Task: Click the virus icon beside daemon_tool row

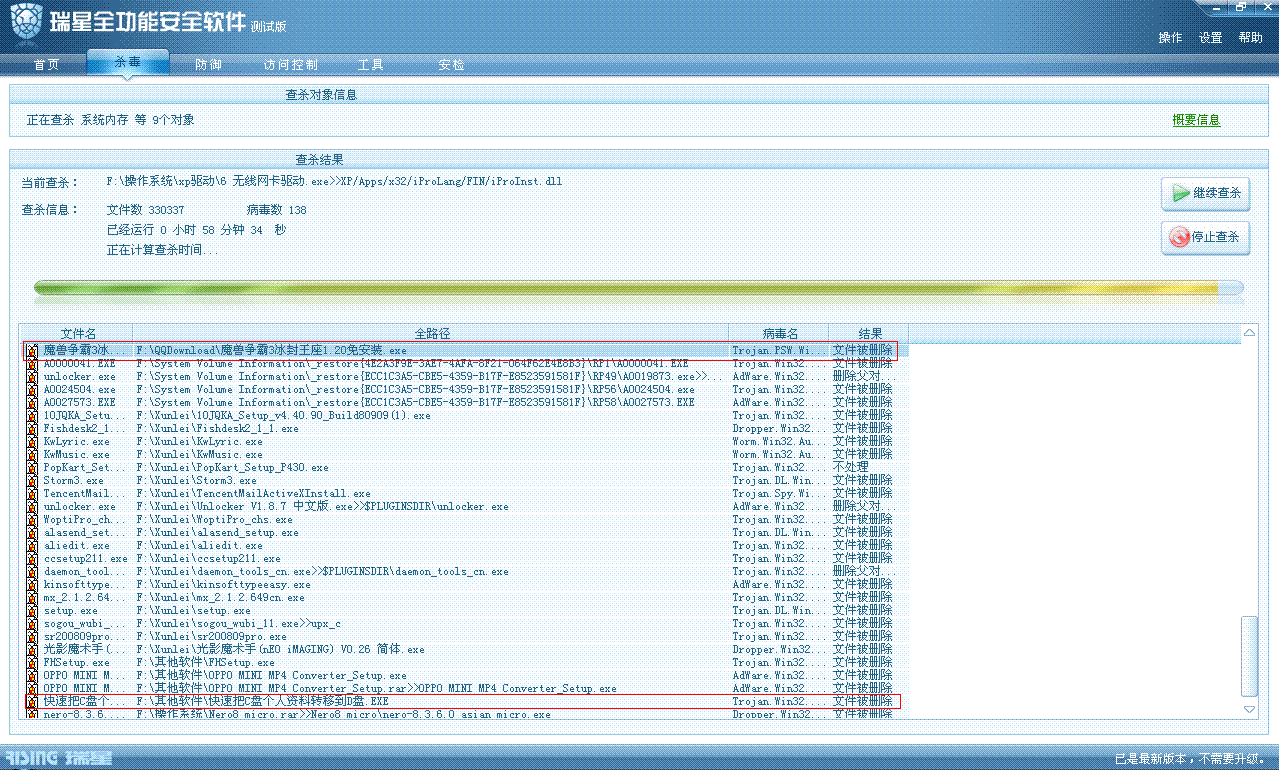Action: click(32, 572)
